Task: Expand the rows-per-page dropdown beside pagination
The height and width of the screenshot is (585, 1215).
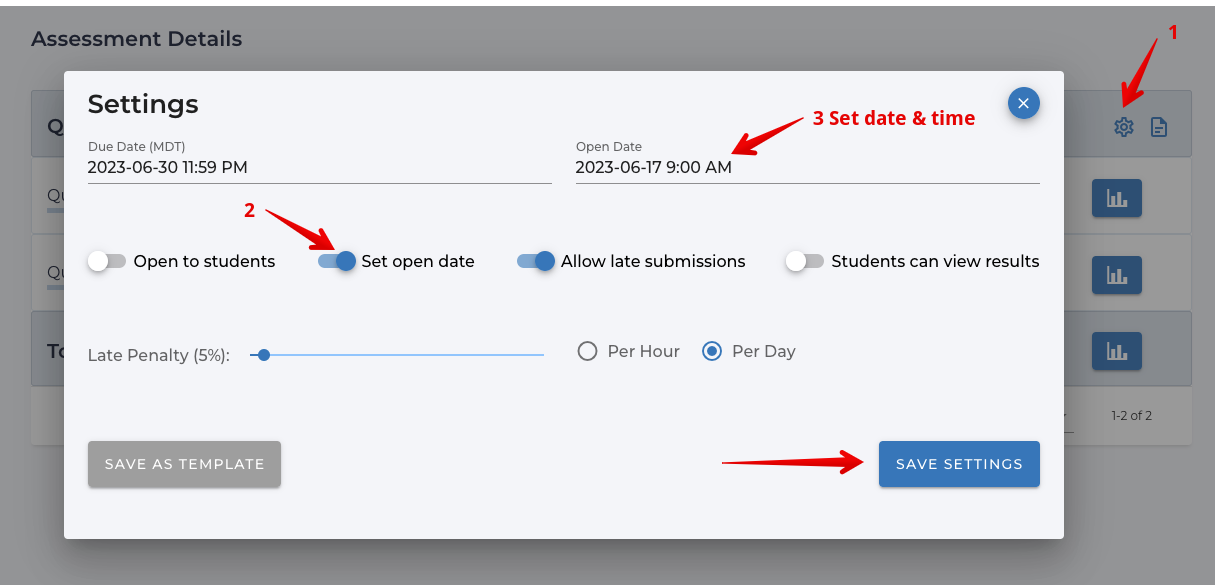Action: click(1066, 416)
